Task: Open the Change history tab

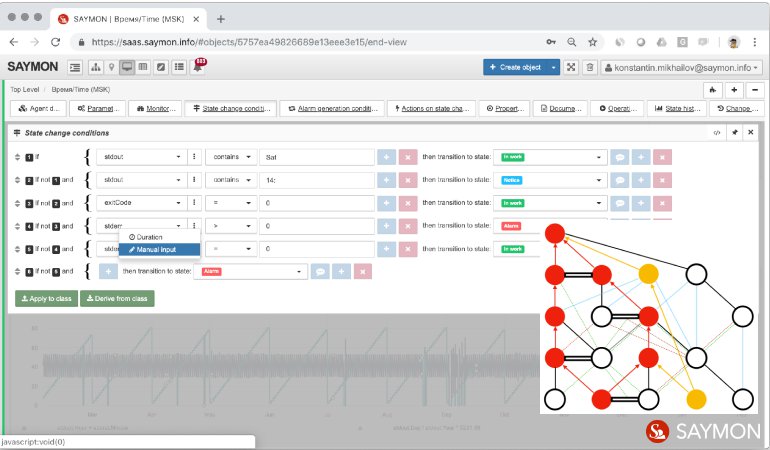Action: [736, 109]
